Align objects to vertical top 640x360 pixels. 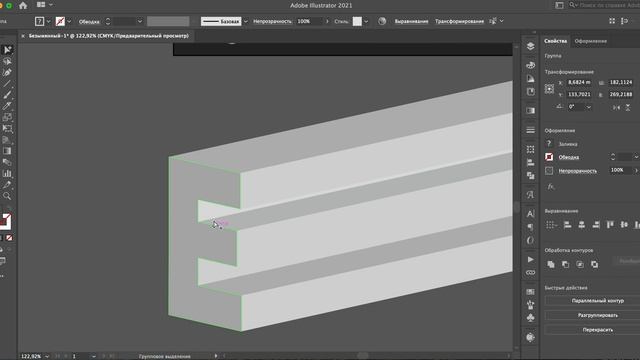[610, 225]
